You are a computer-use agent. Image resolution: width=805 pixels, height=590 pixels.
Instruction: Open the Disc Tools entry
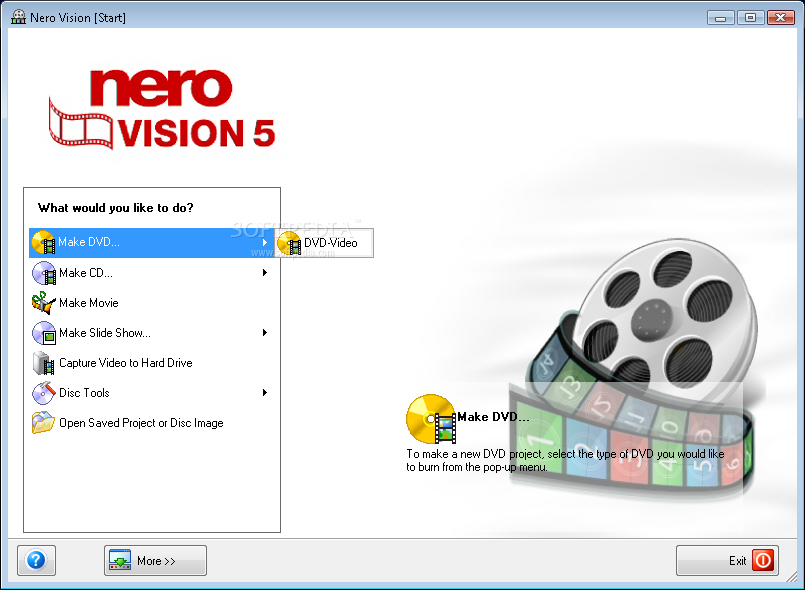(x=152, y=393)
